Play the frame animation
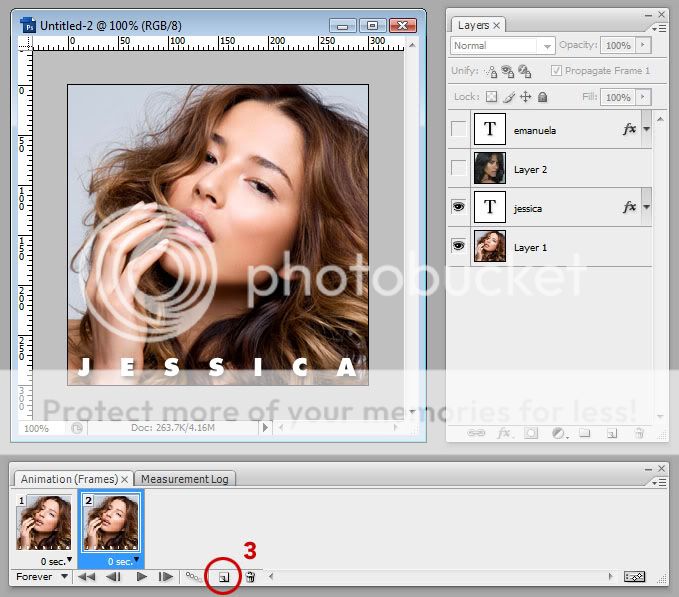This screenshot has height=597, width=679. (x=141, y=577)
